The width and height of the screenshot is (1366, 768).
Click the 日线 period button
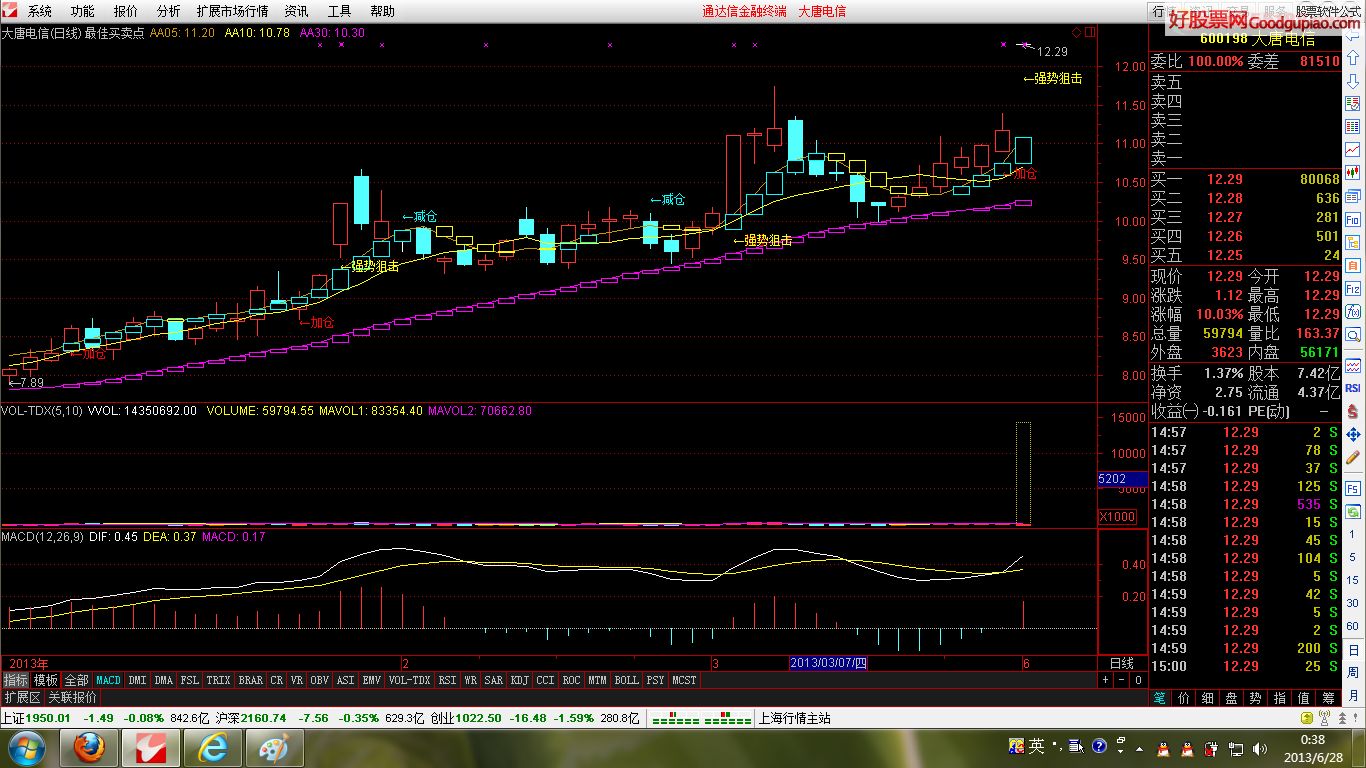tap(1122, 663)
